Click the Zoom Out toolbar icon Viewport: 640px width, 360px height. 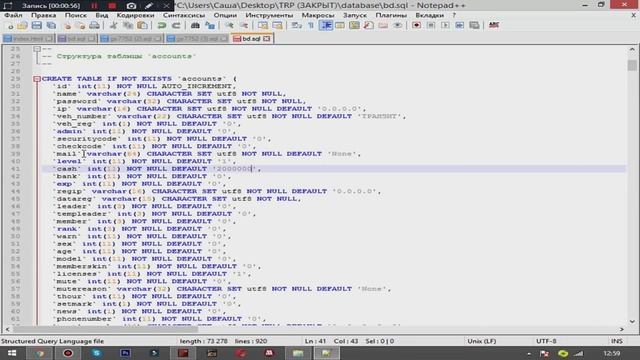click(244, 26)
